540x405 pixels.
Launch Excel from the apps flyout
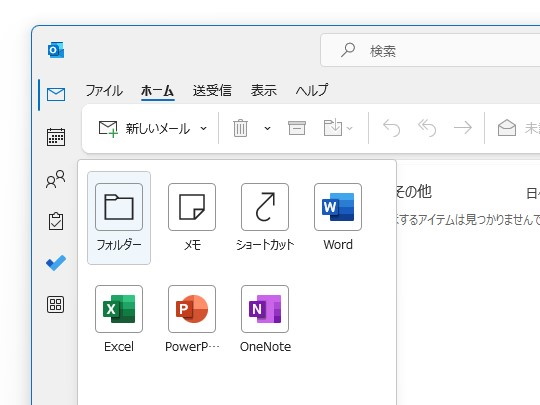(x=119, y=320)
